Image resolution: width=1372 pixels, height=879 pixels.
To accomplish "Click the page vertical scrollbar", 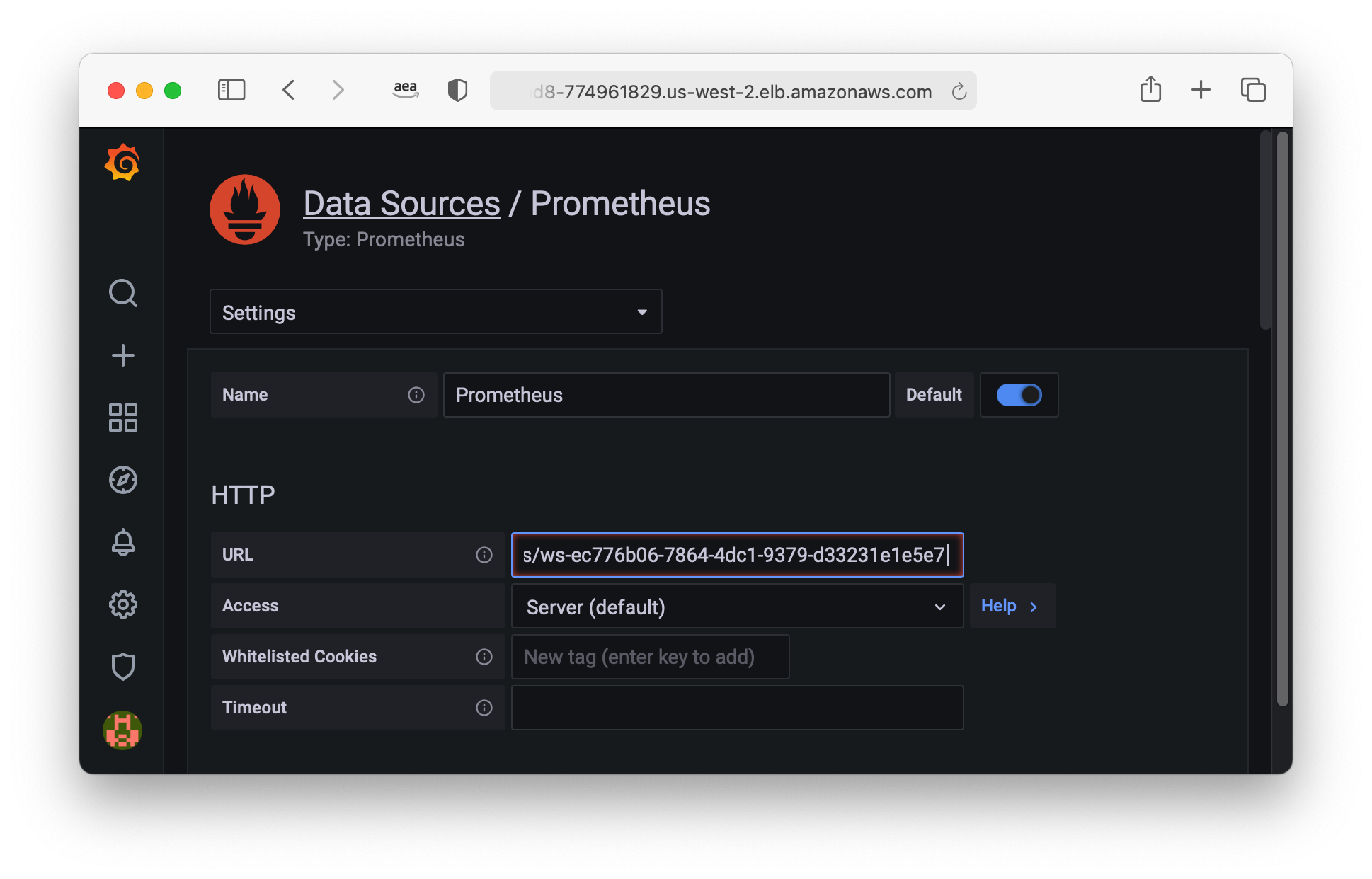I will click(x=1282, y=419).
